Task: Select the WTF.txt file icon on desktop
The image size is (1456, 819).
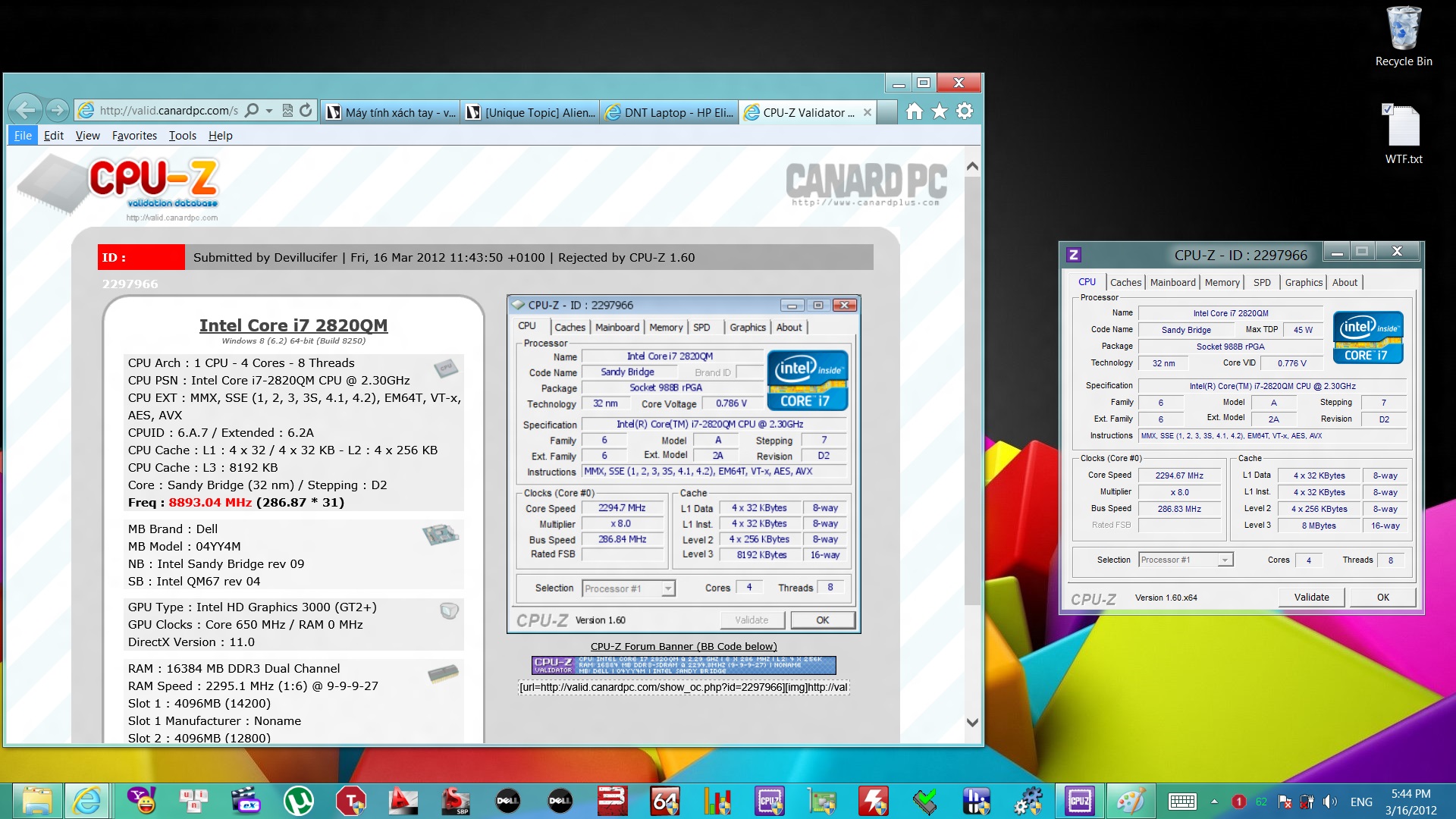Action: tap(1404, 134)
